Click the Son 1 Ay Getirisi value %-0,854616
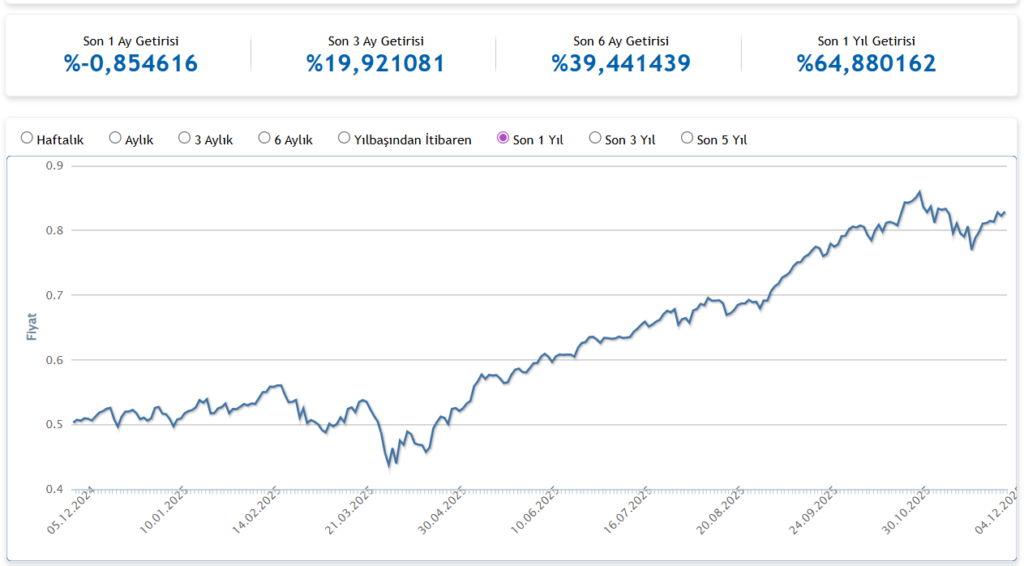Screen dimensions: 1024x566 click(130, 64)
